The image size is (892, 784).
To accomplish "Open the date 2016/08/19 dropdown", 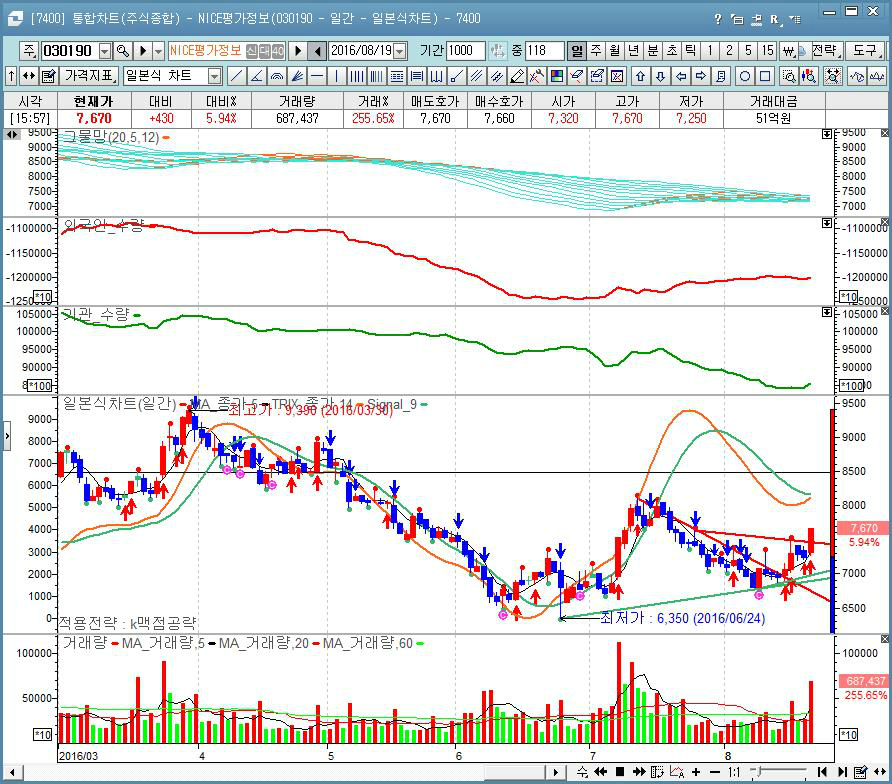I will point(400,50).
